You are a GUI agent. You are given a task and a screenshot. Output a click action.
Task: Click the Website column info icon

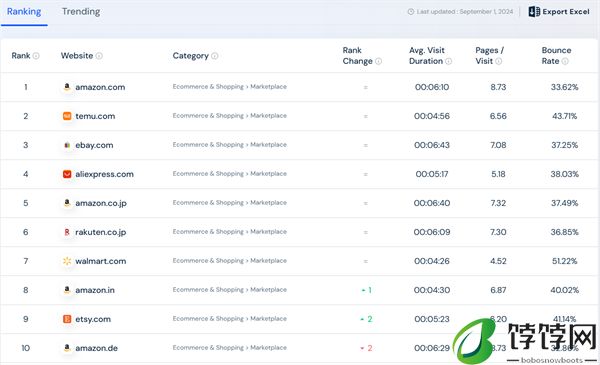coord(99,56)
